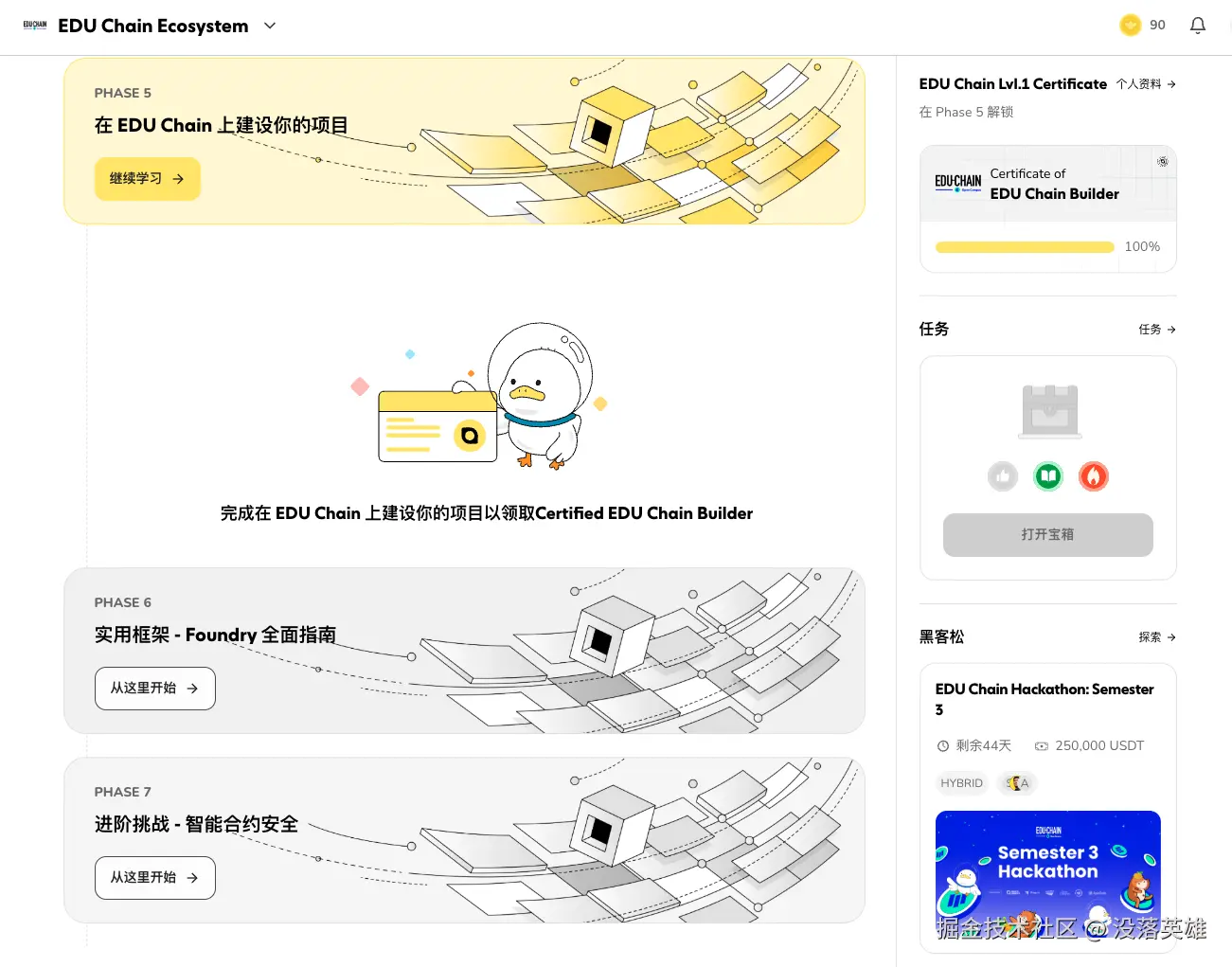The width and height of the screenshot is (1232, 967).
Task: Click the PHASE 7 label
Action: coord(123,792)
